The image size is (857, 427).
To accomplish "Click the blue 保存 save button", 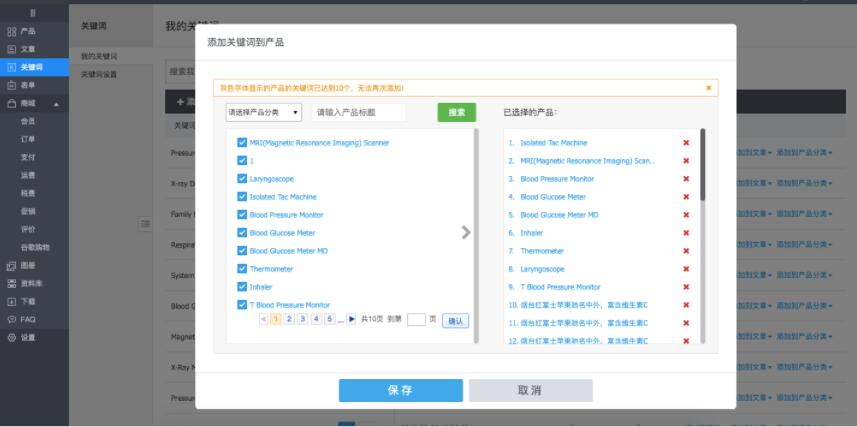I will [x=400, y=390].
